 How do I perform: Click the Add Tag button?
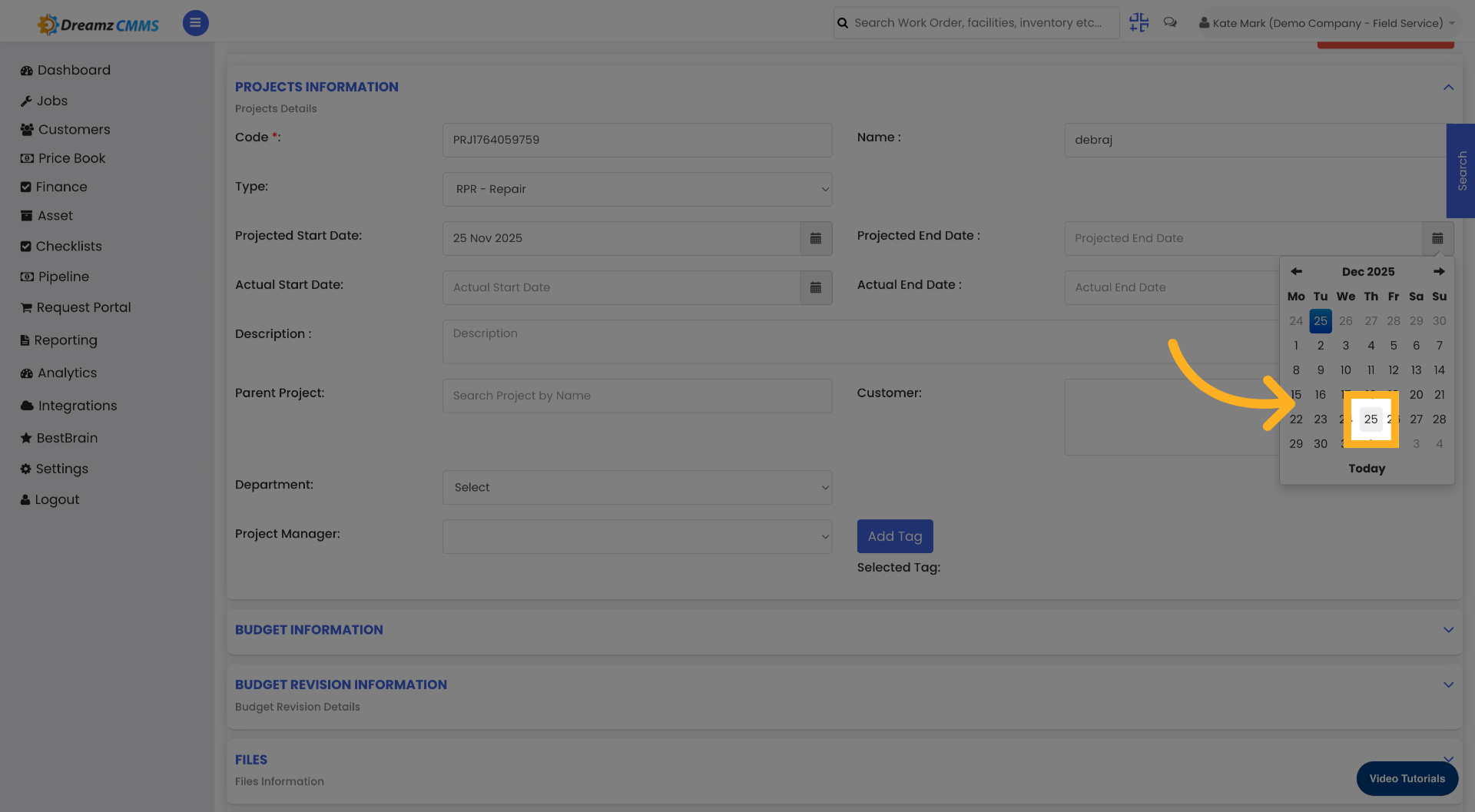tap(895, 536)
